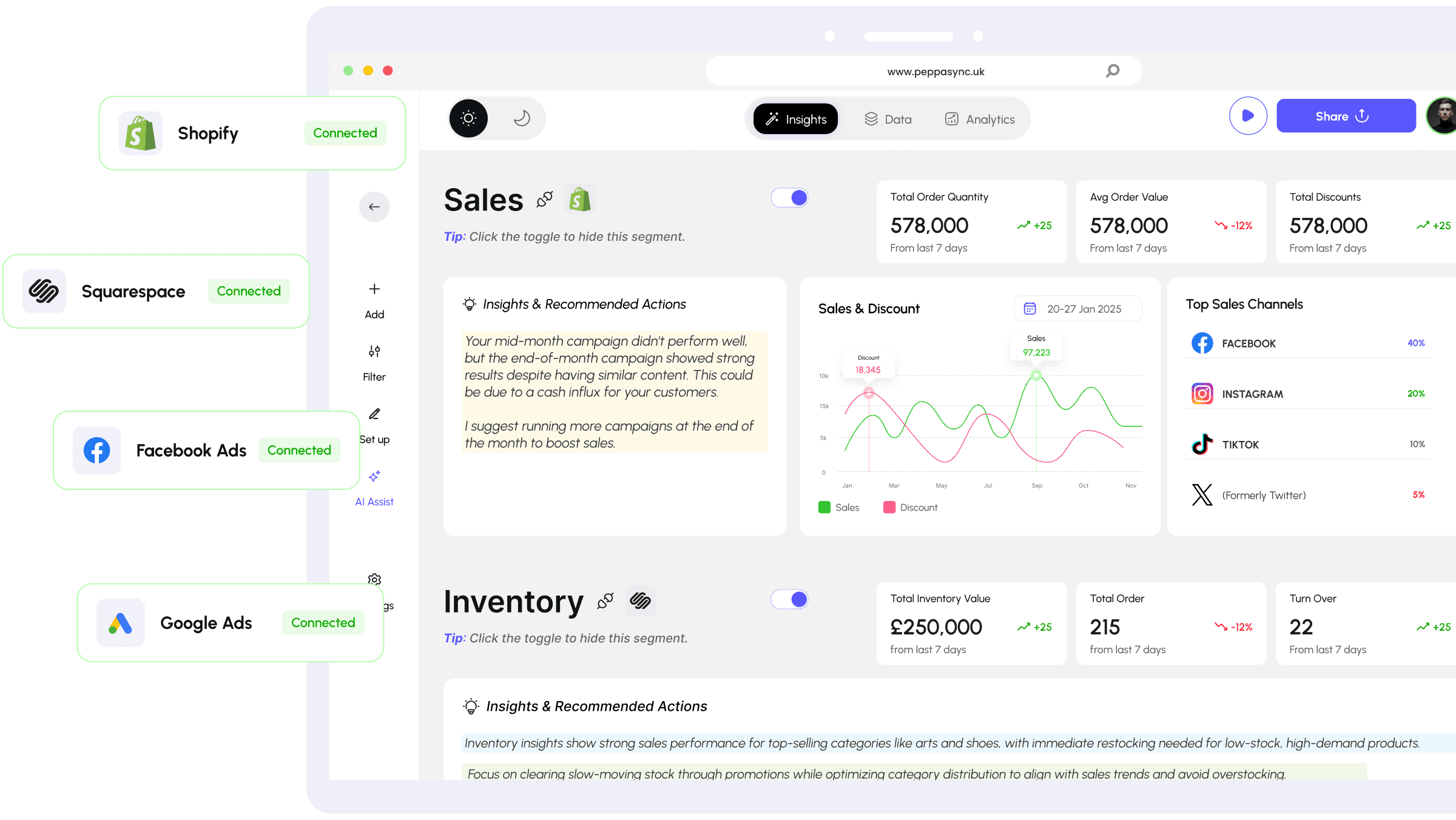Open the user profile avatar
The height and width of the screenshot is (820, 1456).
click(1444, 115)
